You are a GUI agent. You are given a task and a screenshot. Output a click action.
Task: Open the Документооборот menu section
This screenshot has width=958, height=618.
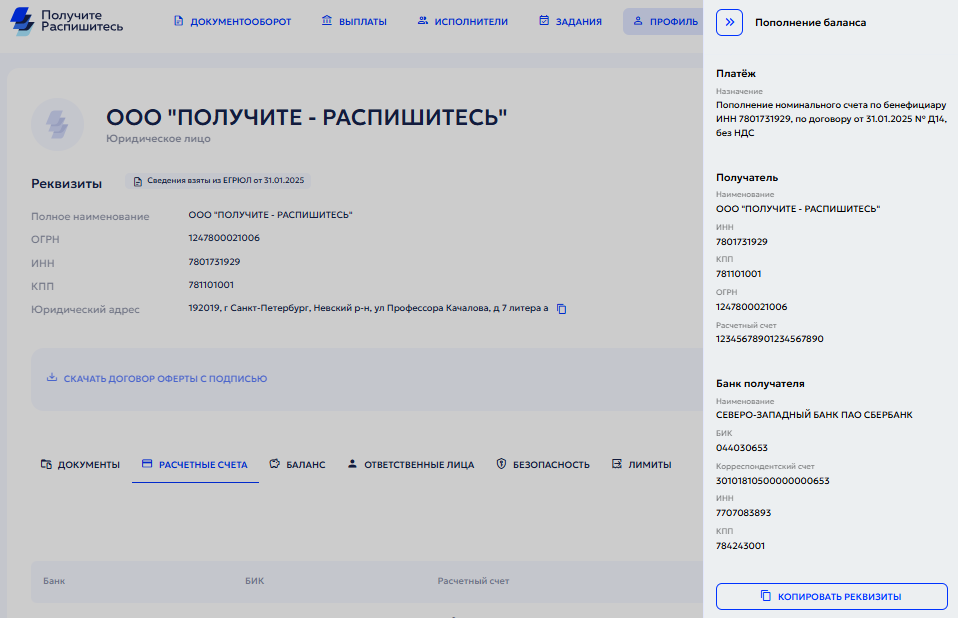point(232,21)
